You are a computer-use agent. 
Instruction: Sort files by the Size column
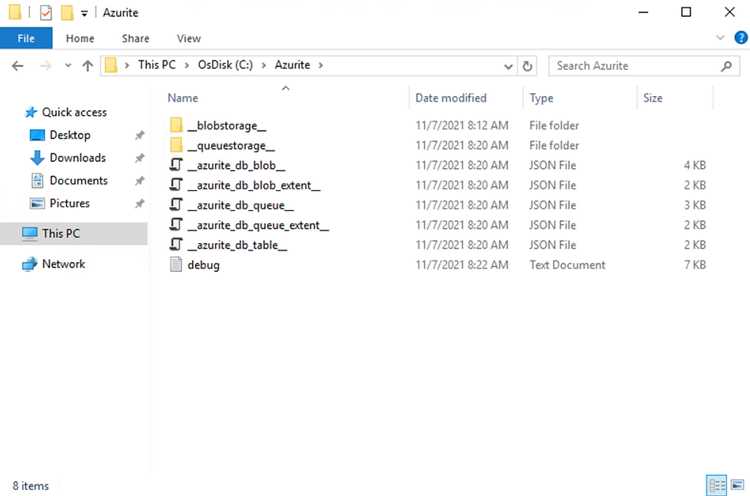[652, 98]
